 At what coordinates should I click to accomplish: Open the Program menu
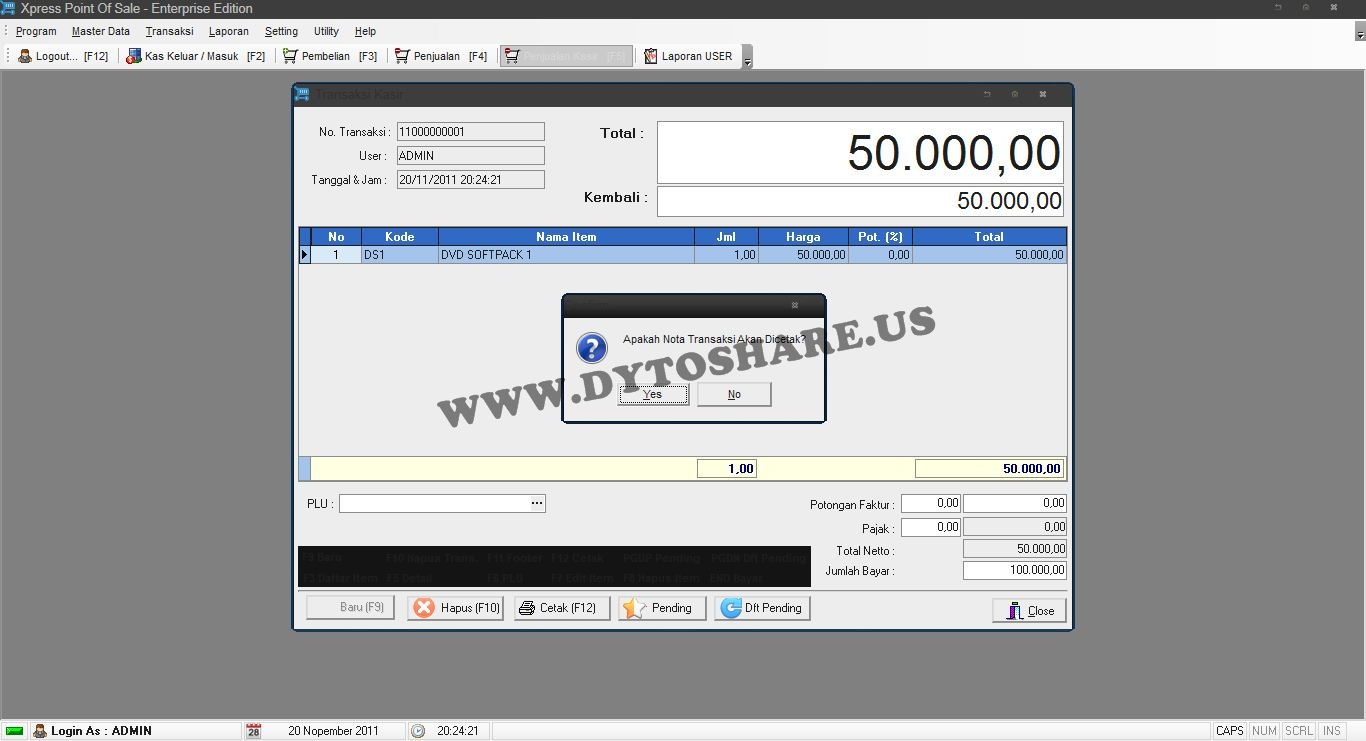pos(36,31)
